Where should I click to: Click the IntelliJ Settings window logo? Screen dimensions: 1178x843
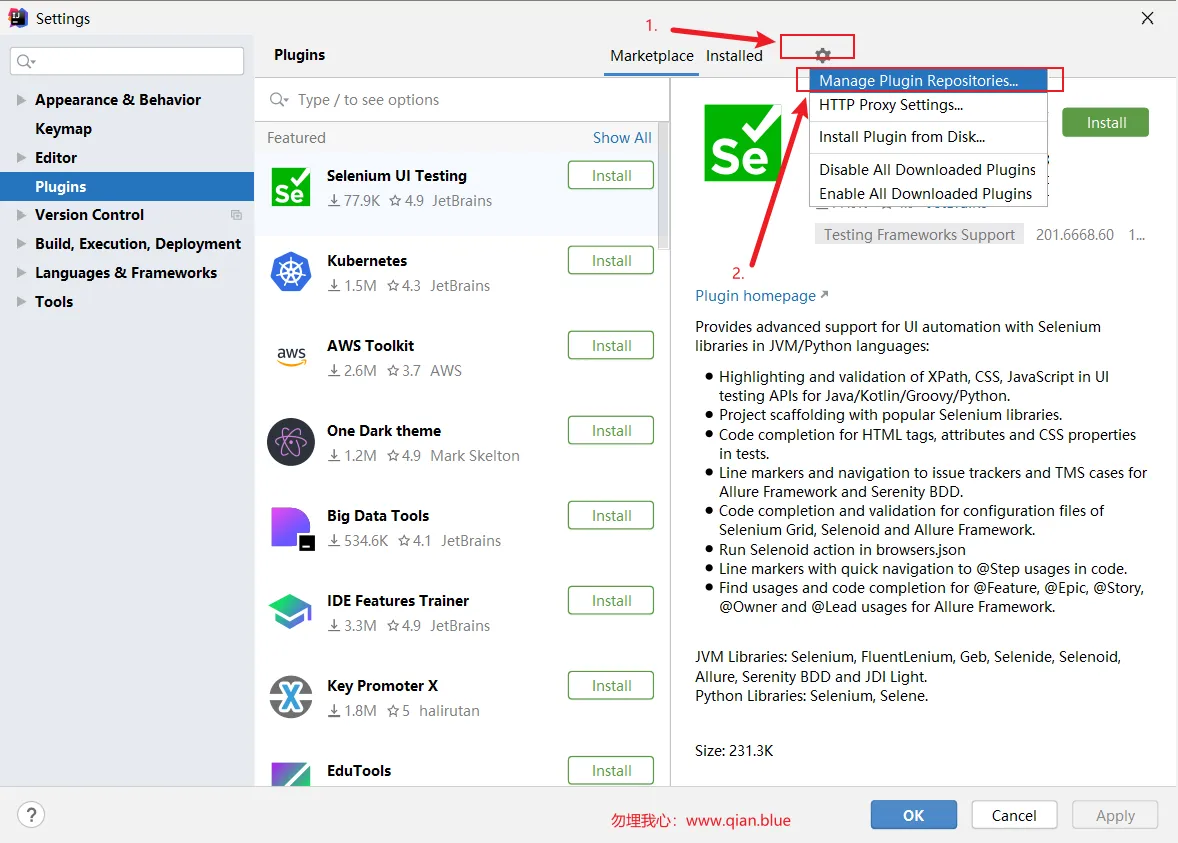coord(18,18)
